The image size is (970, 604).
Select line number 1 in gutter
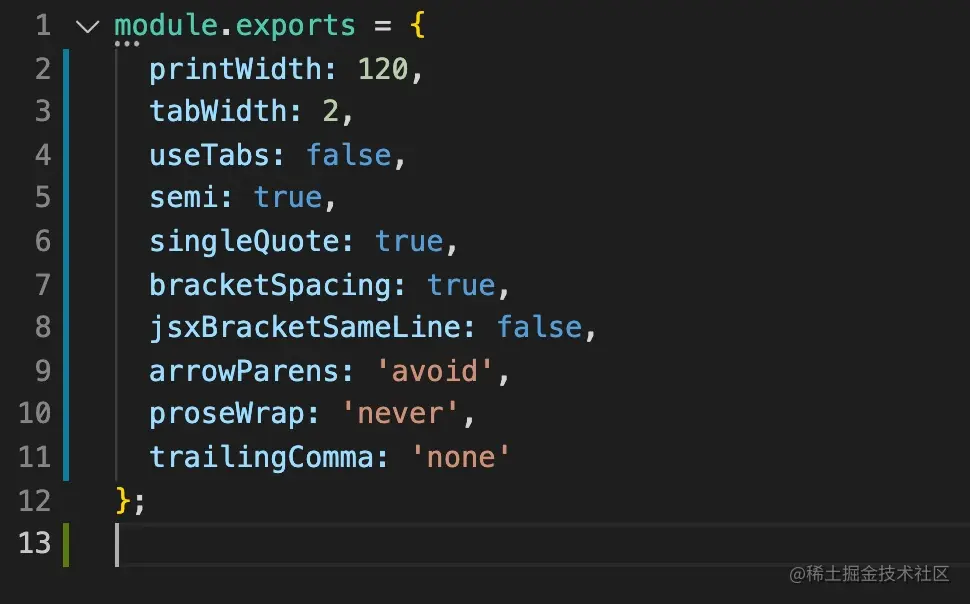(43, 26)
